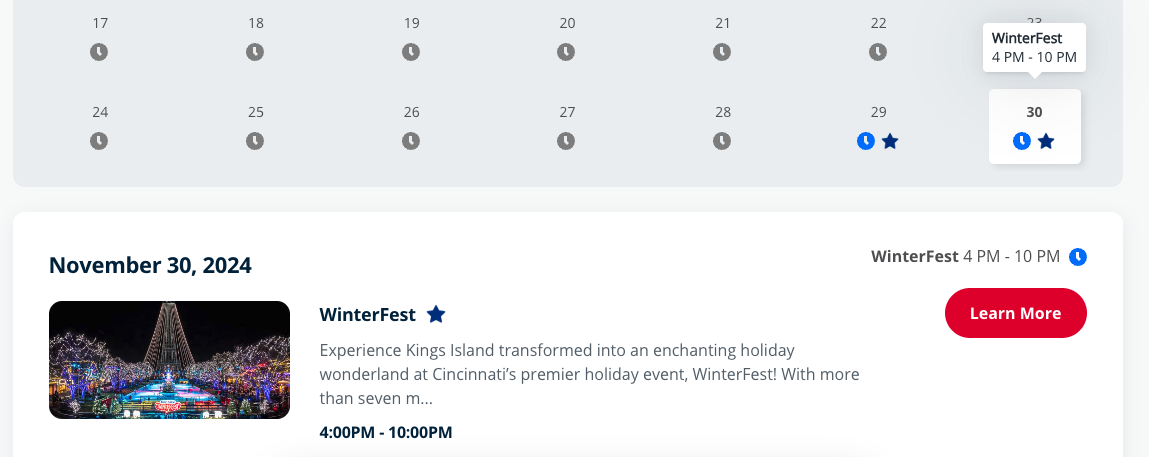The image size is (1149, 457).
Task: Click the gray clock icon under 20
Action: [x=566, y=52]
